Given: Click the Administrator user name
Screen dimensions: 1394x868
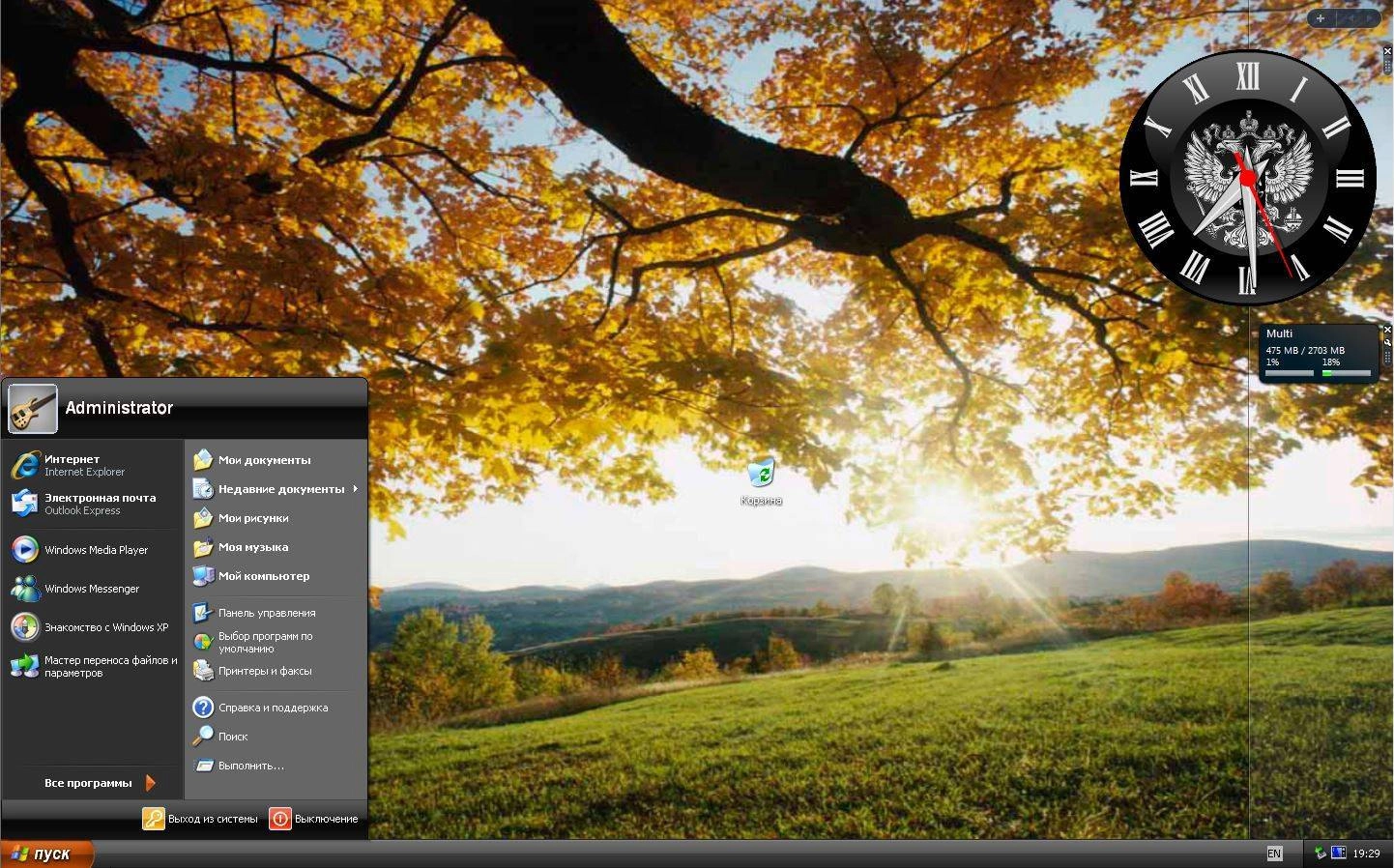Looking at the screenshot, I should click(119, 408).
